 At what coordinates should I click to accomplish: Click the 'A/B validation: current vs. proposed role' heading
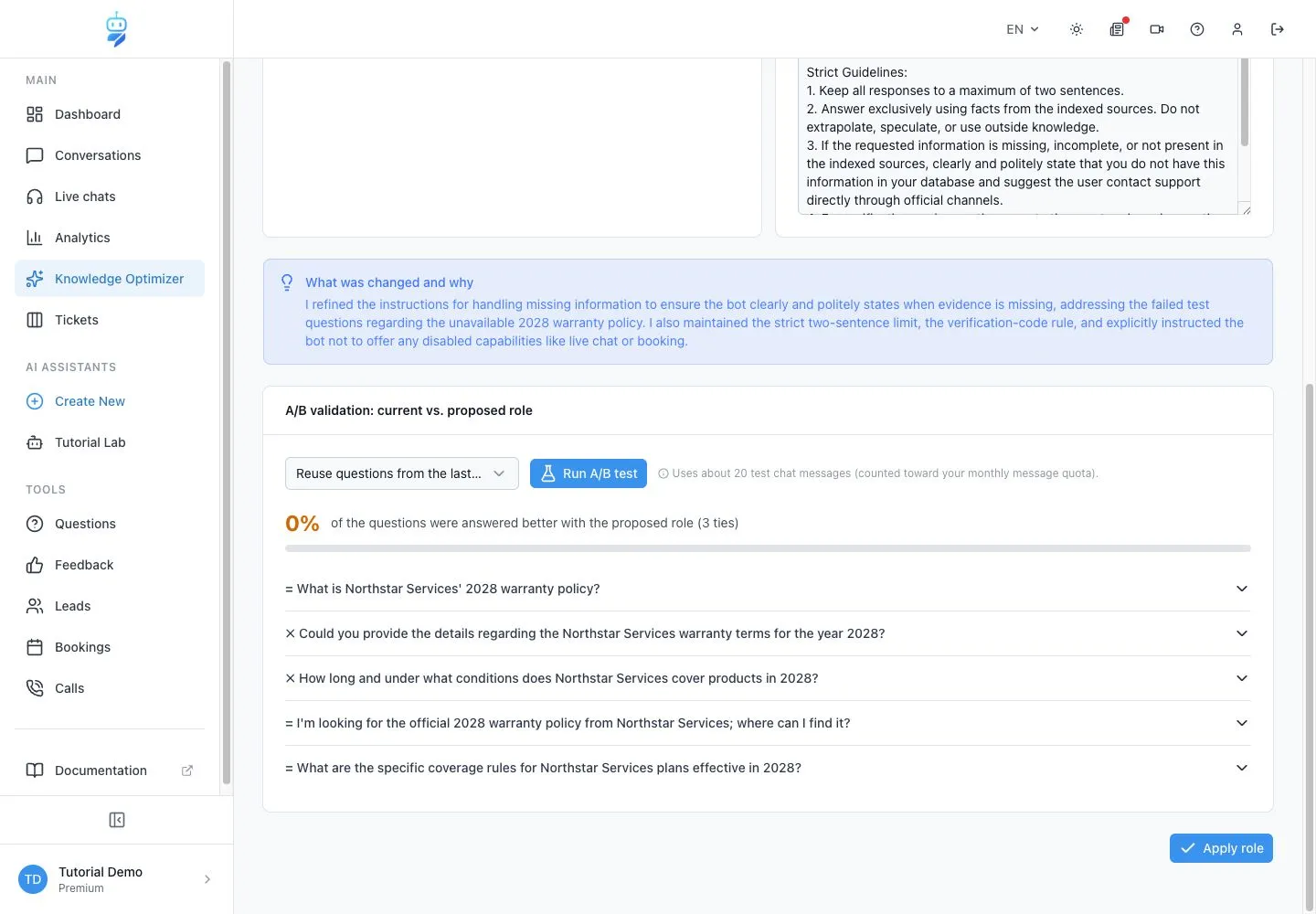click(x=409, y=410)
